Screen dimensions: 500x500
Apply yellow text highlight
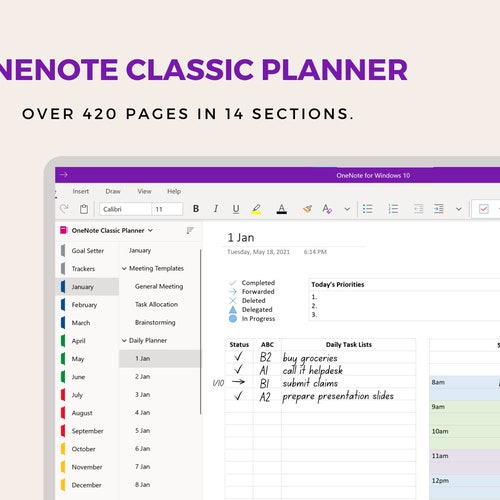[x=256, y=209]
